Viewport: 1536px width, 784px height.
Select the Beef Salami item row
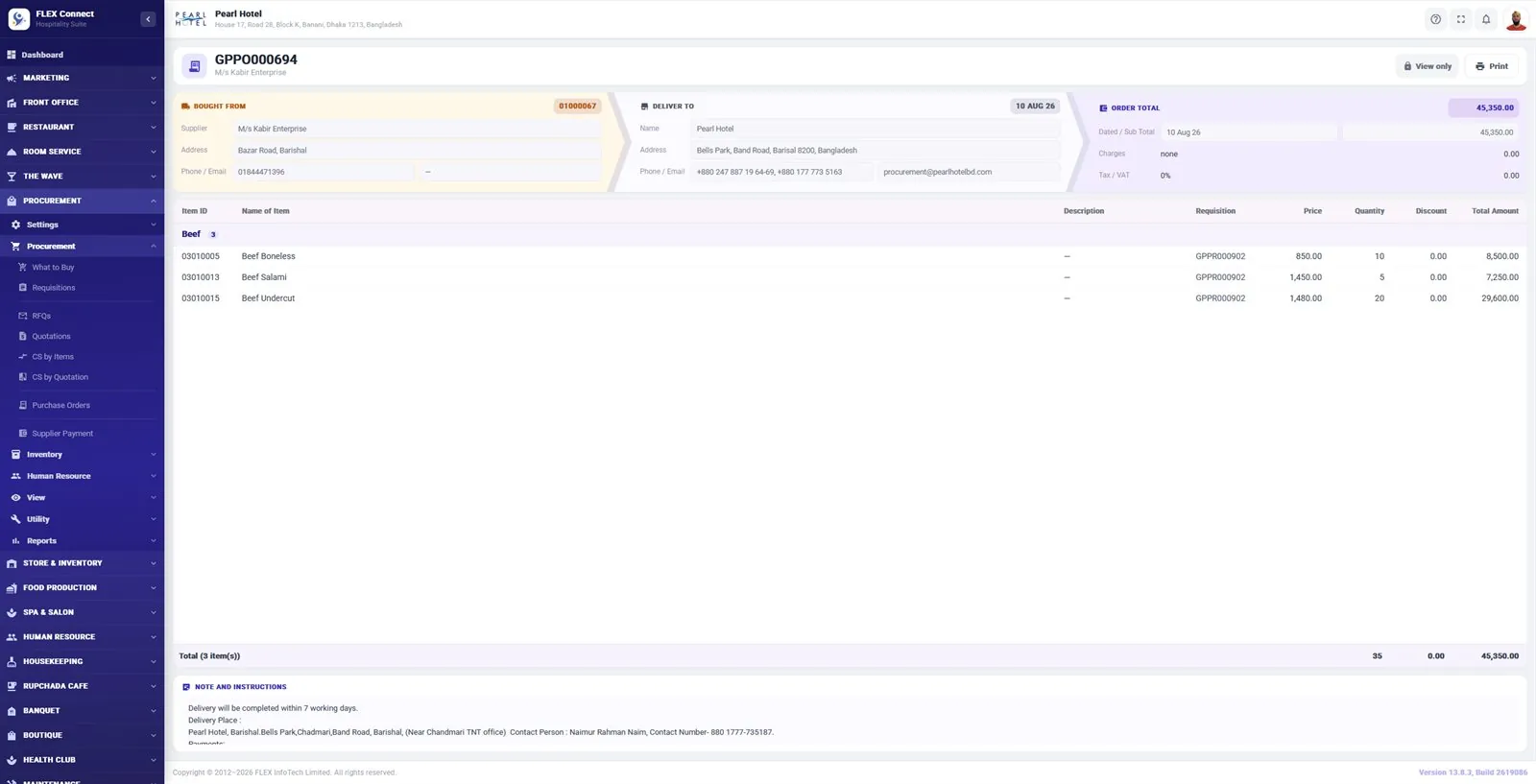click(850, 277)
